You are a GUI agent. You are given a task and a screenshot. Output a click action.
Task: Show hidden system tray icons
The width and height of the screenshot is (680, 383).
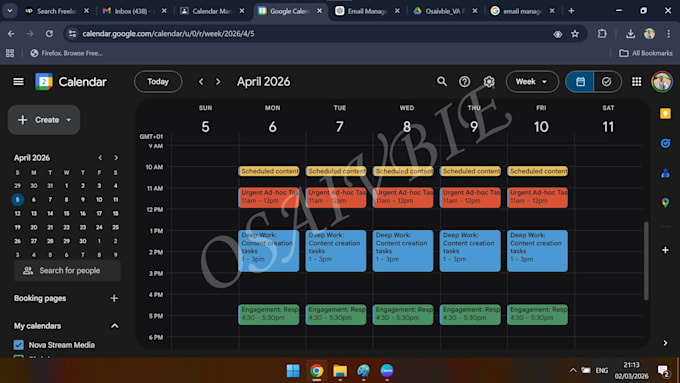572,370
